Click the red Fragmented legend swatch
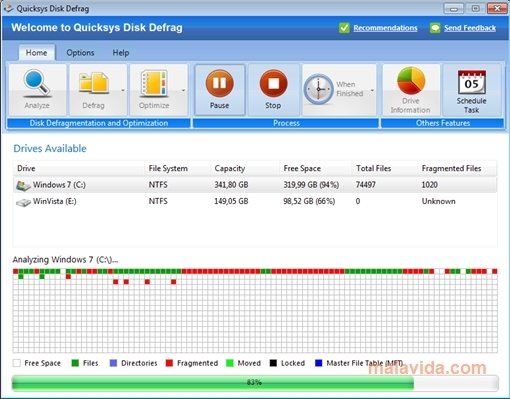 click(169, 363)
